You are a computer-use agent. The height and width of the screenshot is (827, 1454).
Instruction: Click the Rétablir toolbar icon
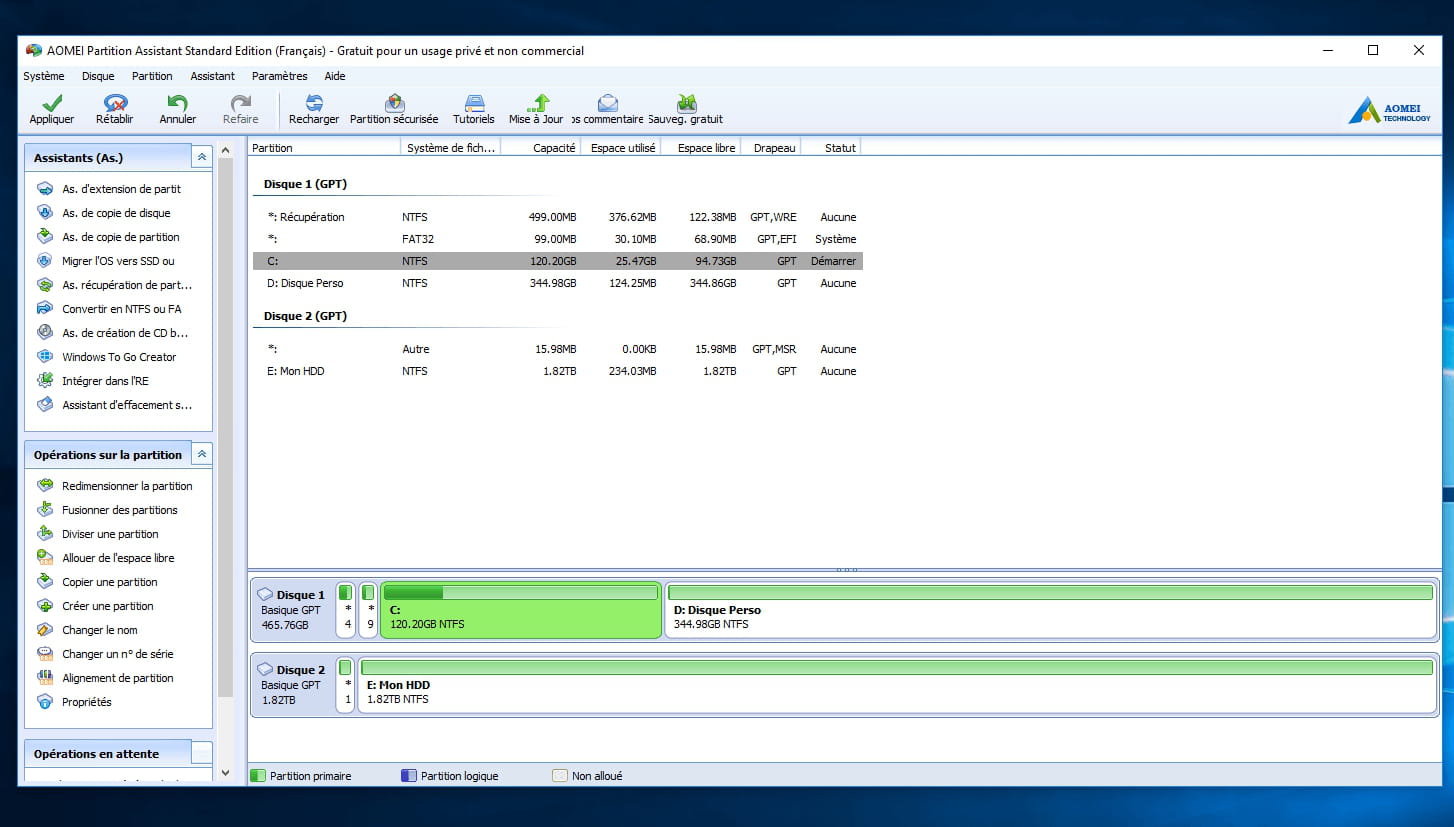(x=115, y=103)
